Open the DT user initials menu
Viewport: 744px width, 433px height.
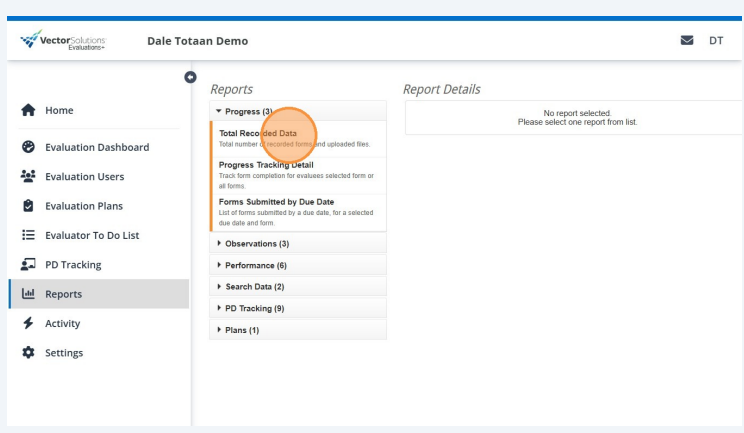716,41
